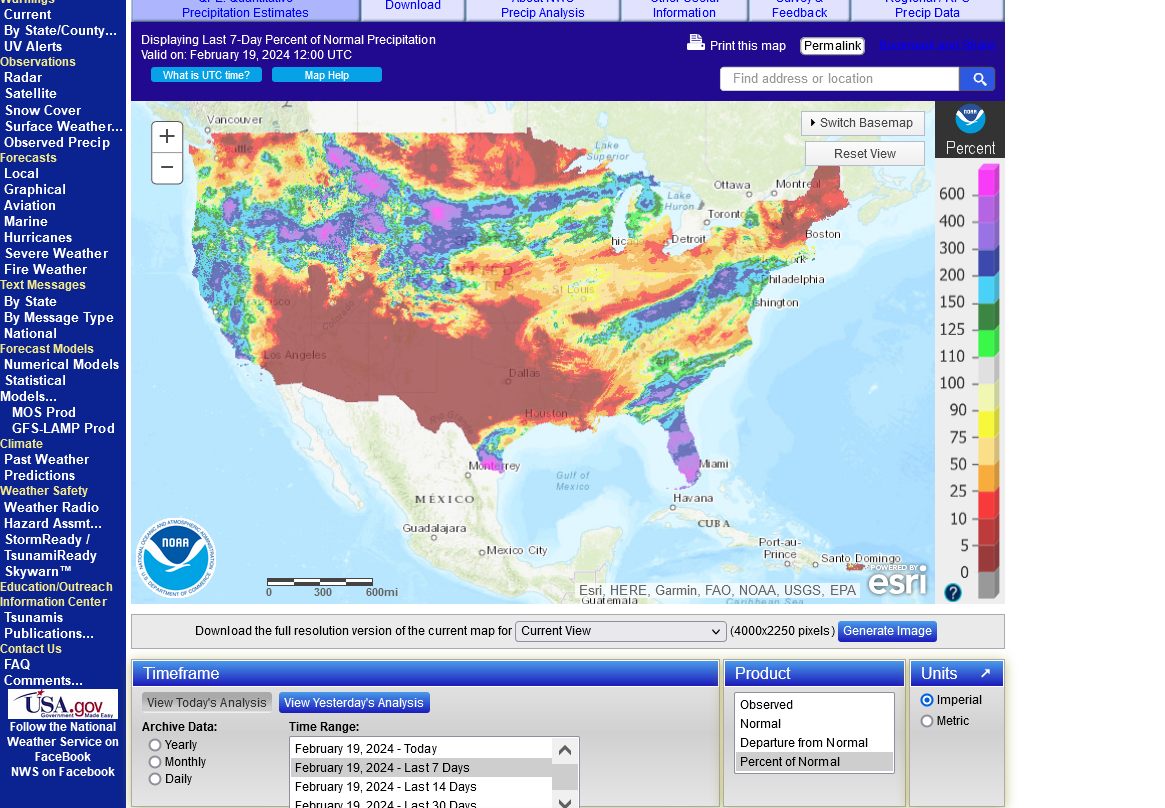Click the NOAA emblem on the map
The width and height of the screenshot is (1165, 808).
(176, 557)
